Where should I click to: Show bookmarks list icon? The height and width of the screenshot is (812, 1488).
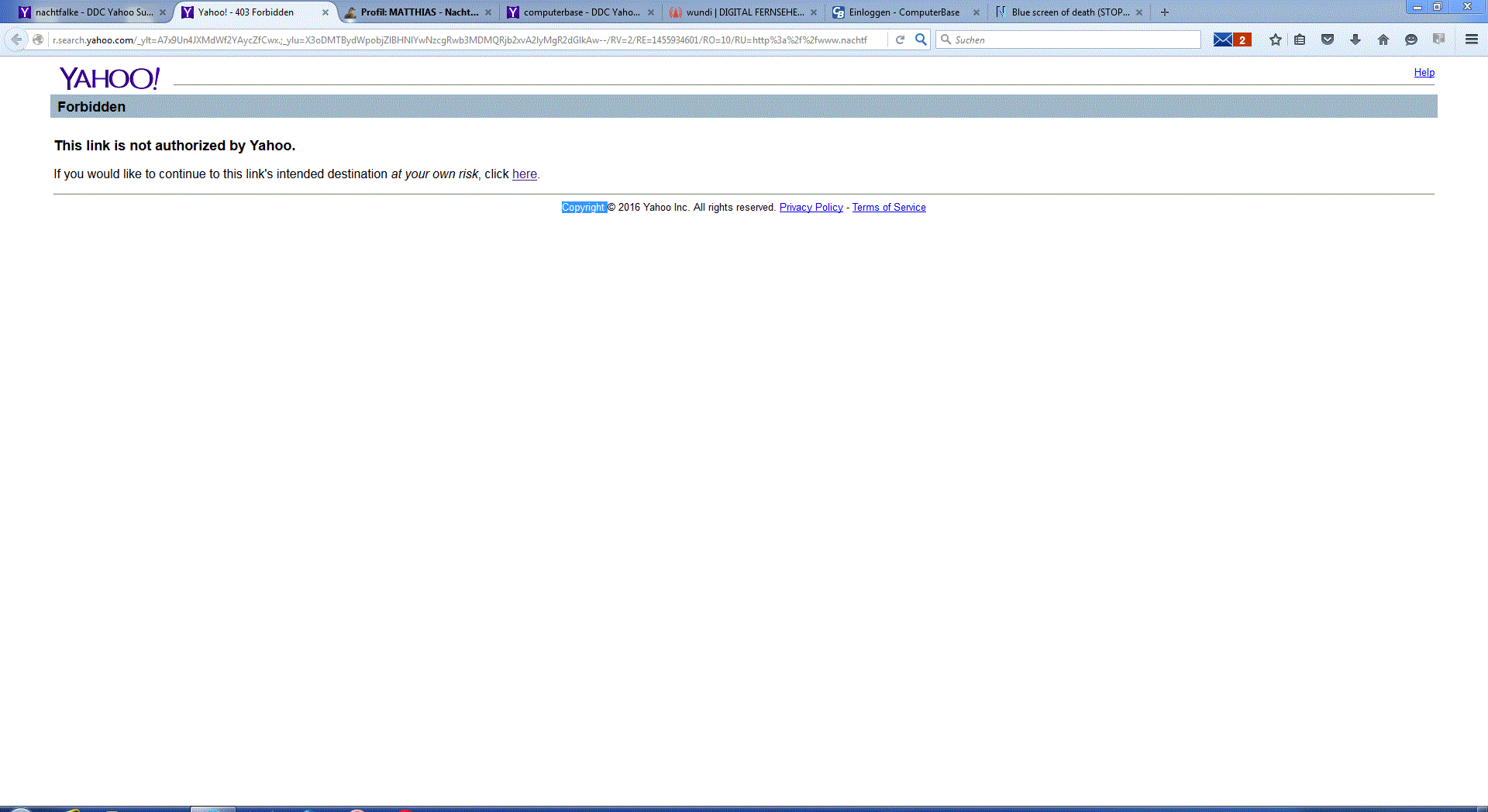click(x=1300, y=40)
